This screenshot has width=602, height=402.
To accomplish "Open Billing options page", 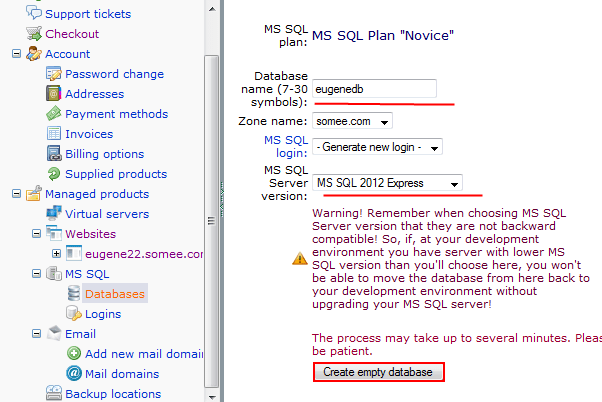I will (x=104, y=154).
